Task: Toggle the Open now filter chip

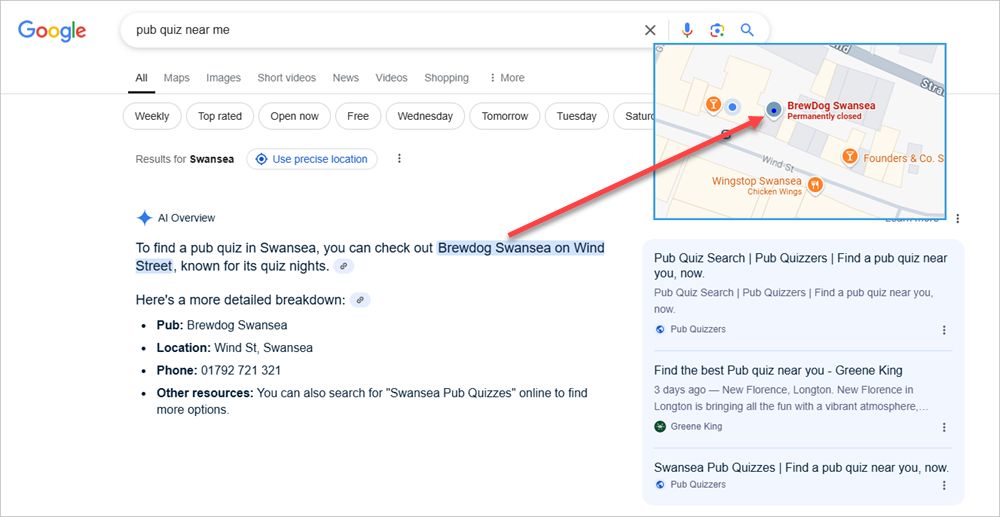Action: (x=295, y=116)
